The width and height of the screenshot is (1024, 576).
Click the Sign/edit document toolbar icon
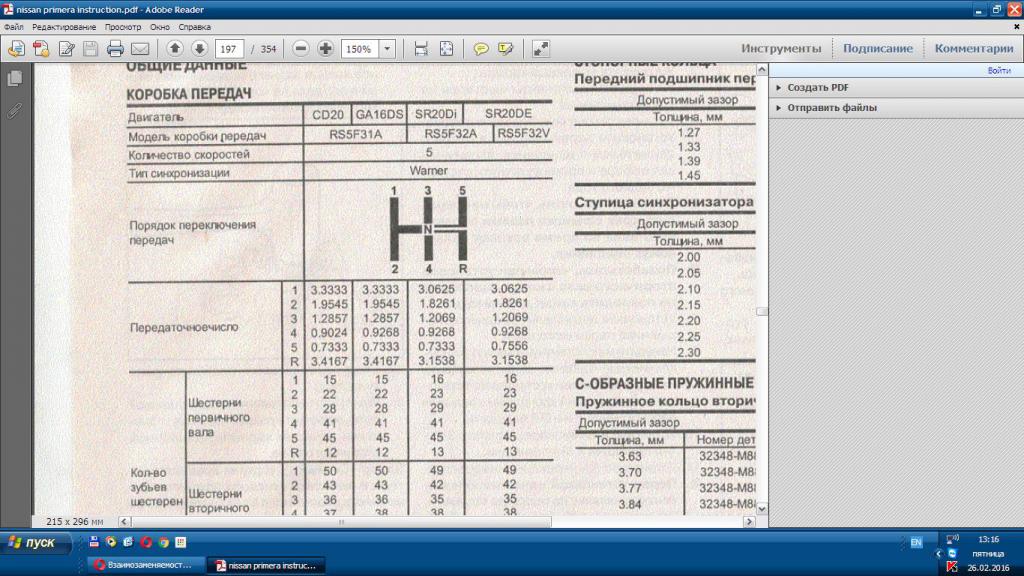pos(66,49)
